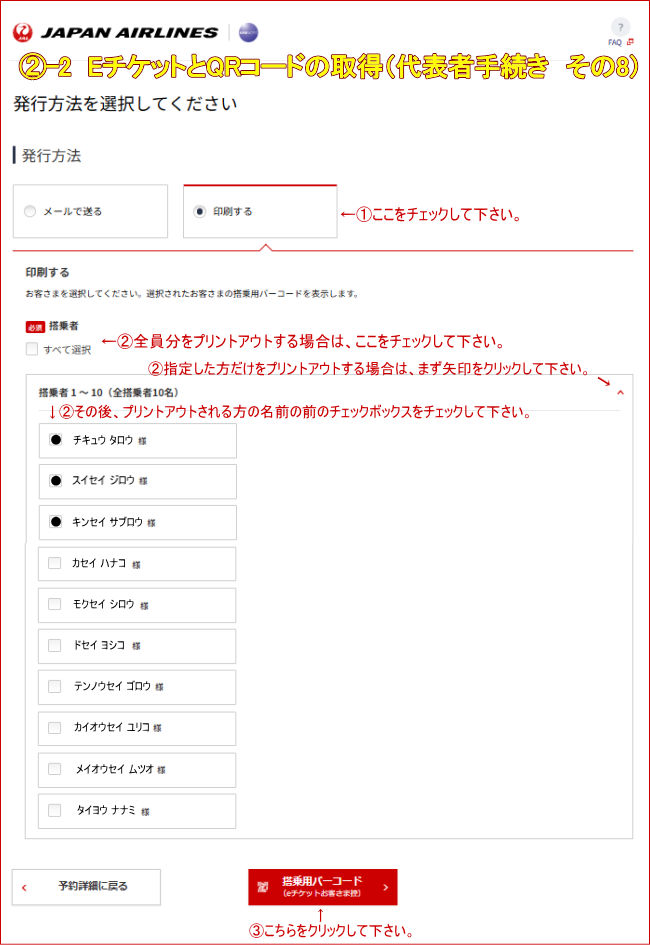Check the box for ドセイ ヨシコ
This screenshot has width=650, height=945.
tap(54, 646)
